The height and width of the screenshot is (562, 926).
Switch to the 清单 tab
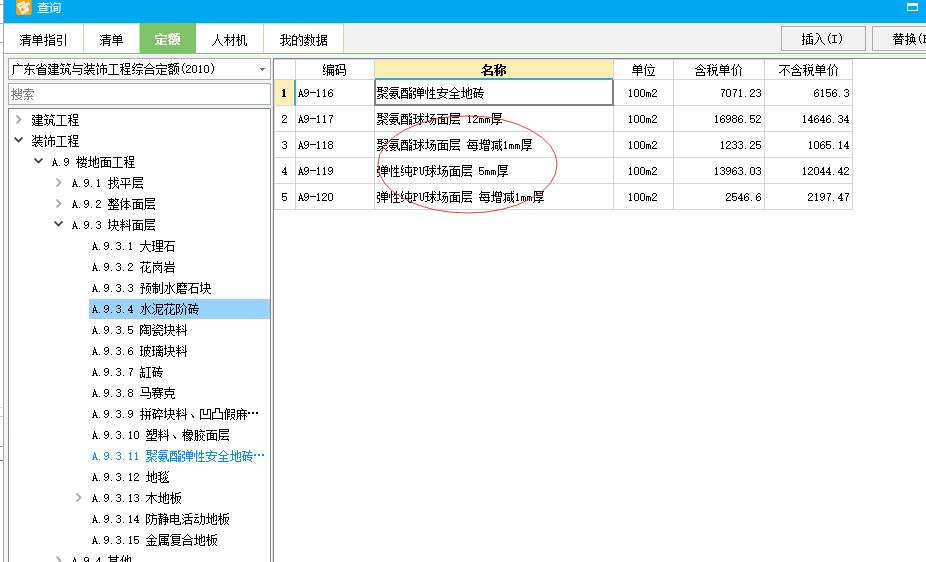[x=111, y=40]
